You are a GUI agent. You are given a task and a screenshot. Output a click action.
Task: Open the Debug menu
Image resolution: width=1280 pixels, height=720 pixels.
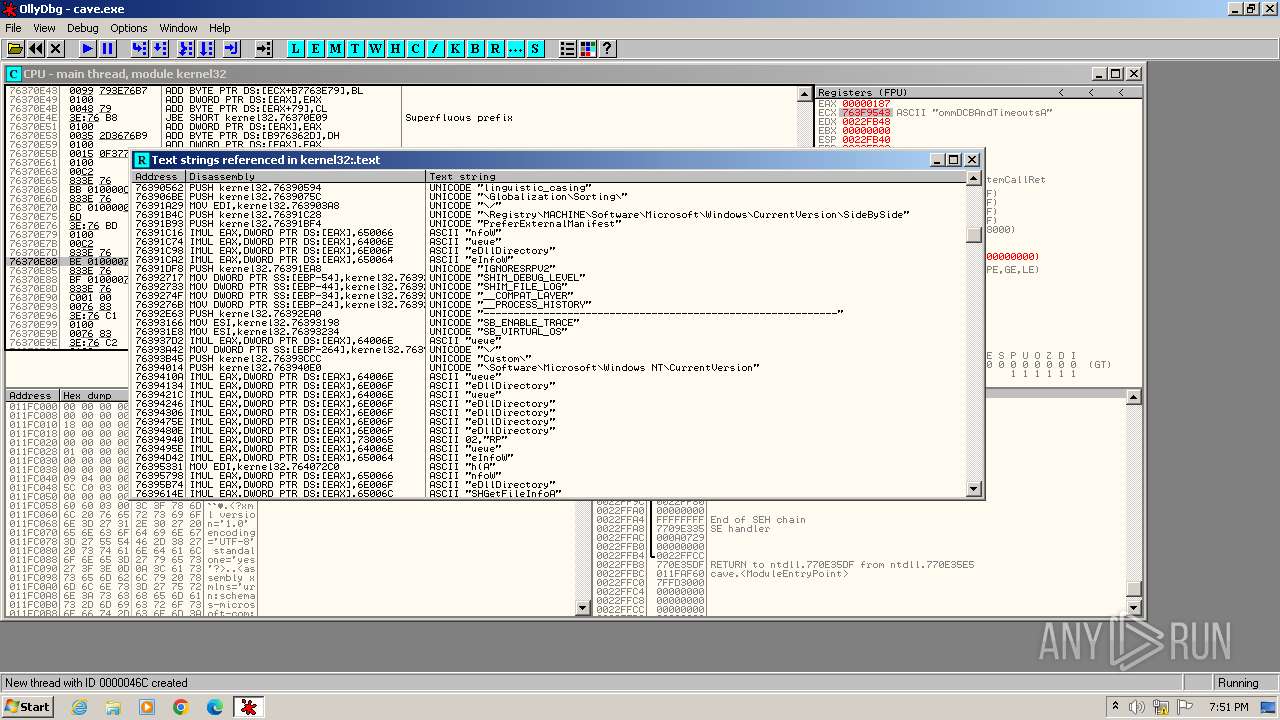[83, 28]
